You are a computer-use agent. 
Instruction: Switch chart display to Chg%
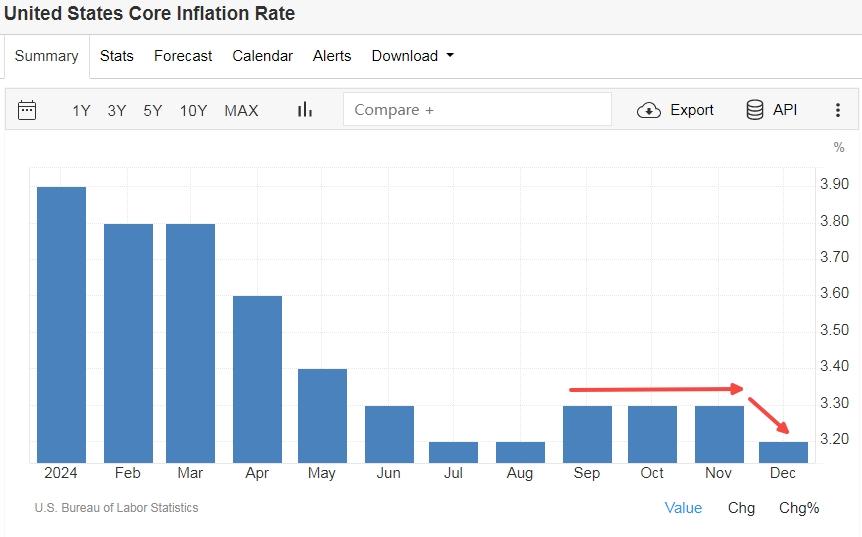coord(799,508)
